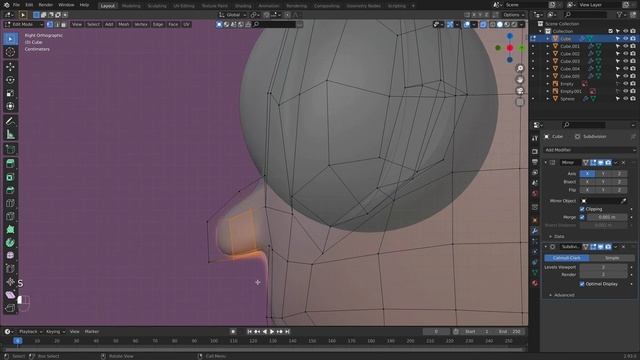Open the File menu
640x360 pixels.
pos(16,5)
